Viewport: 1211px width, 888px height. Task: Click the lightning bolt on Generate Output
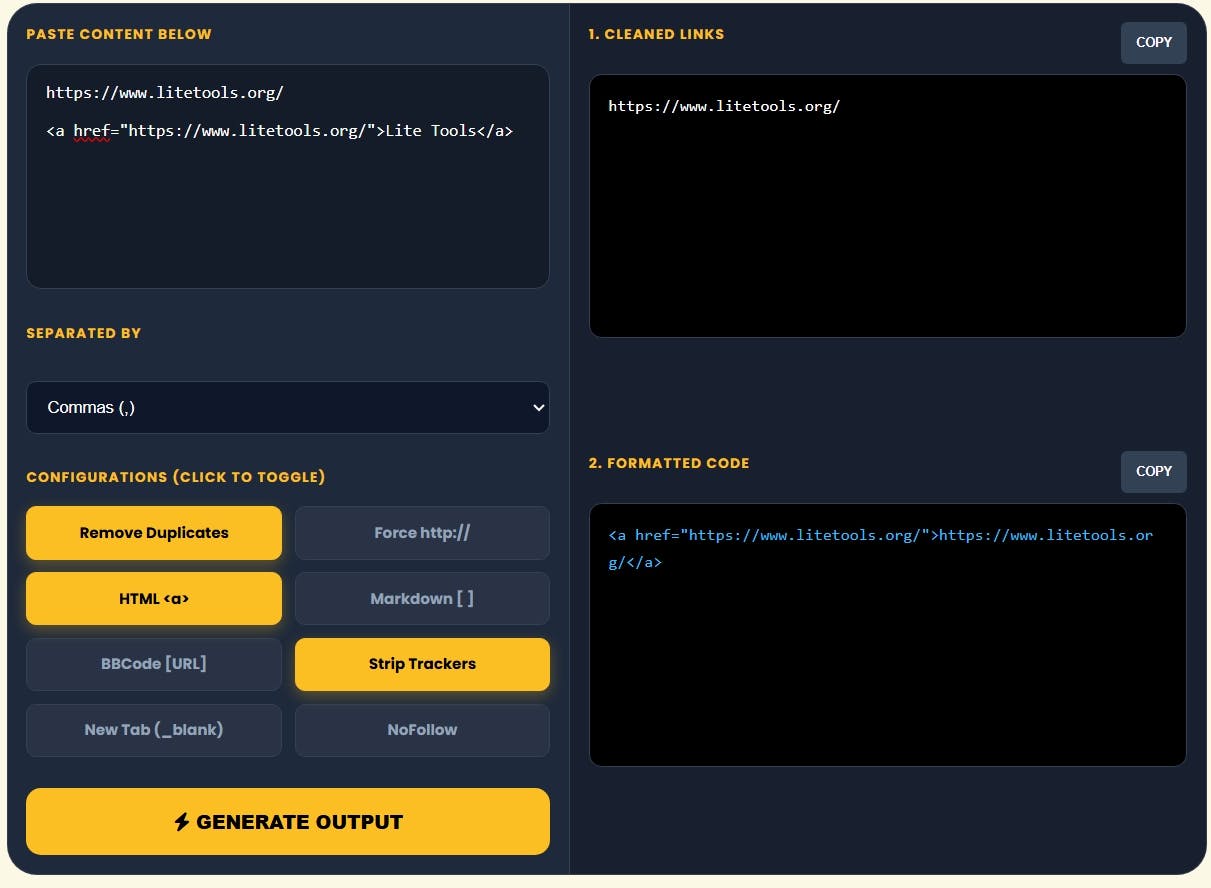(x=181, y=822)
